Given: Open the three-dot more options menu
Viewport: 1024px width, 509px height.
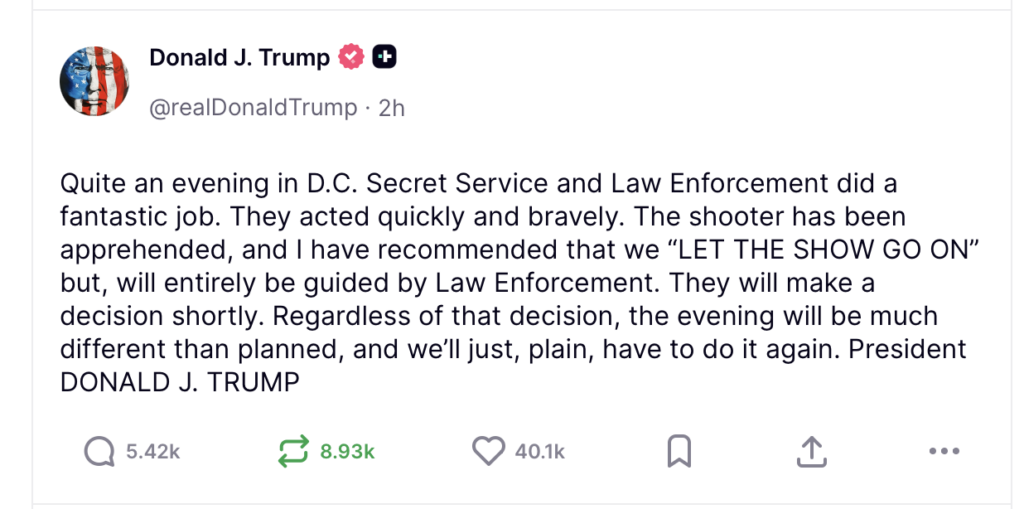Looking at the screenshot, I should pyautogui.click(x=943, y=452).
